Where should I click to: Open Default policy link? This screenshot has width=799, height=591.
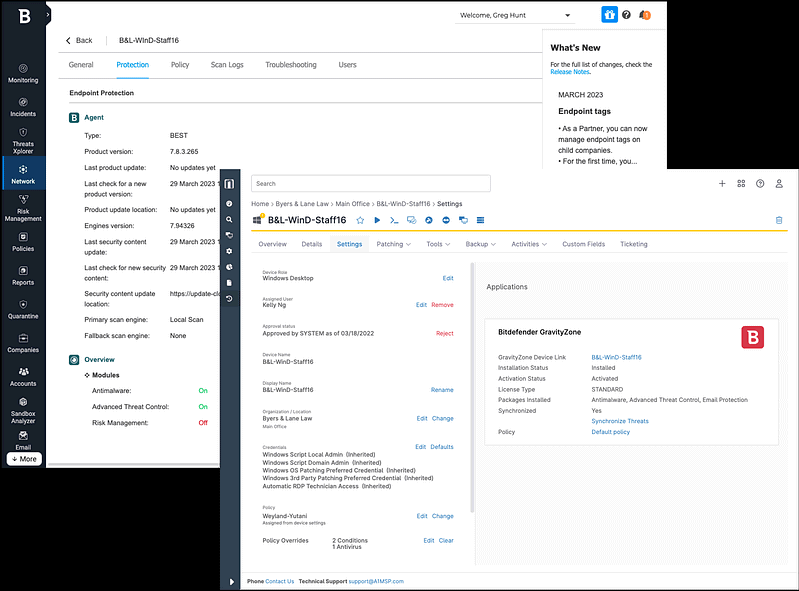point(610,432)
